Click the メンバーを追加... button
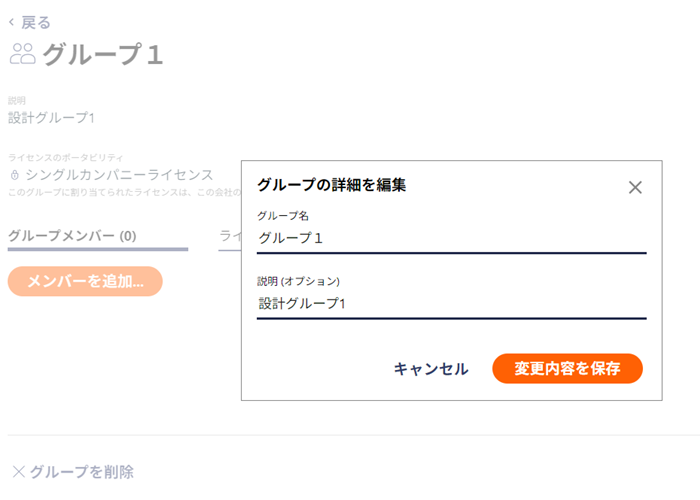This screenshot has height=500, width=700. [x=85, y=281]
